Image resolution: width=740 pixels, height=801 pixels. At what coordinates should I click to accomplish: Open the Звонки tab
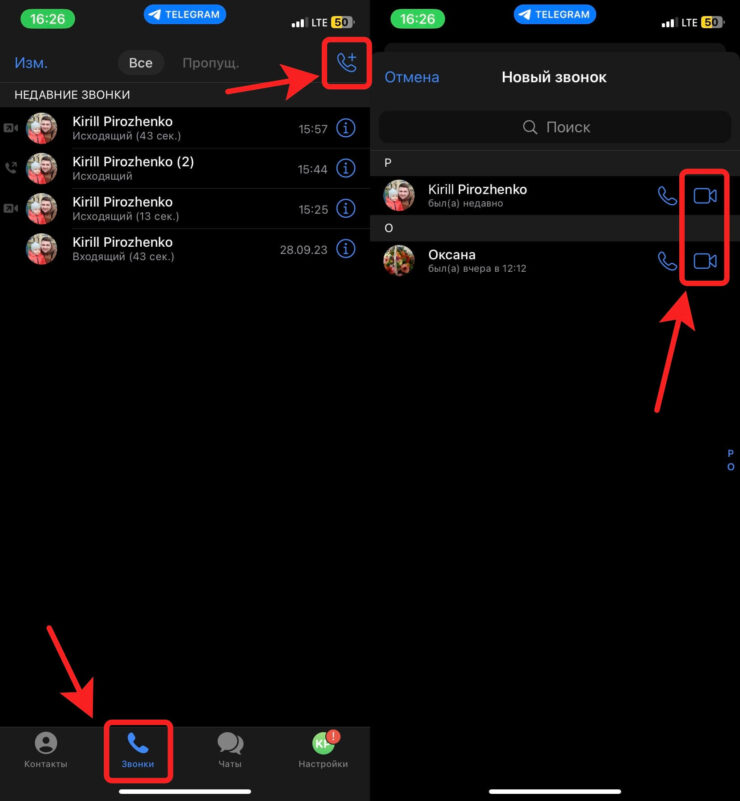pos(138,751)
